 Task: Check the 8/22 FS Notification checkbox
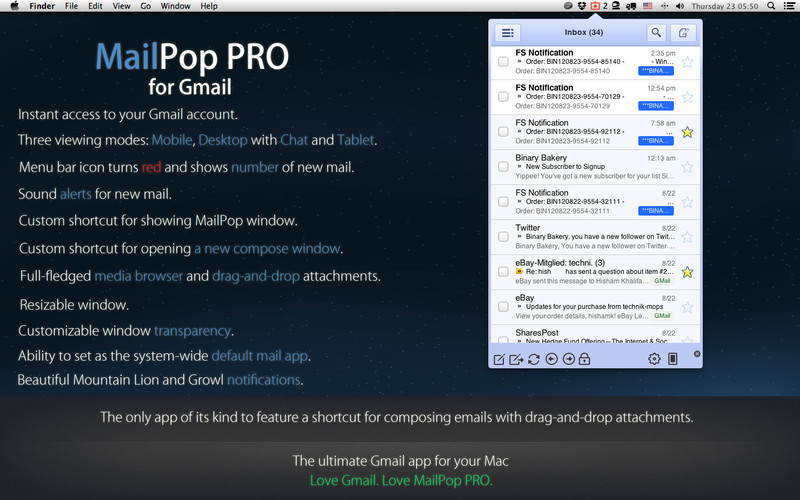tap(503, 202)
